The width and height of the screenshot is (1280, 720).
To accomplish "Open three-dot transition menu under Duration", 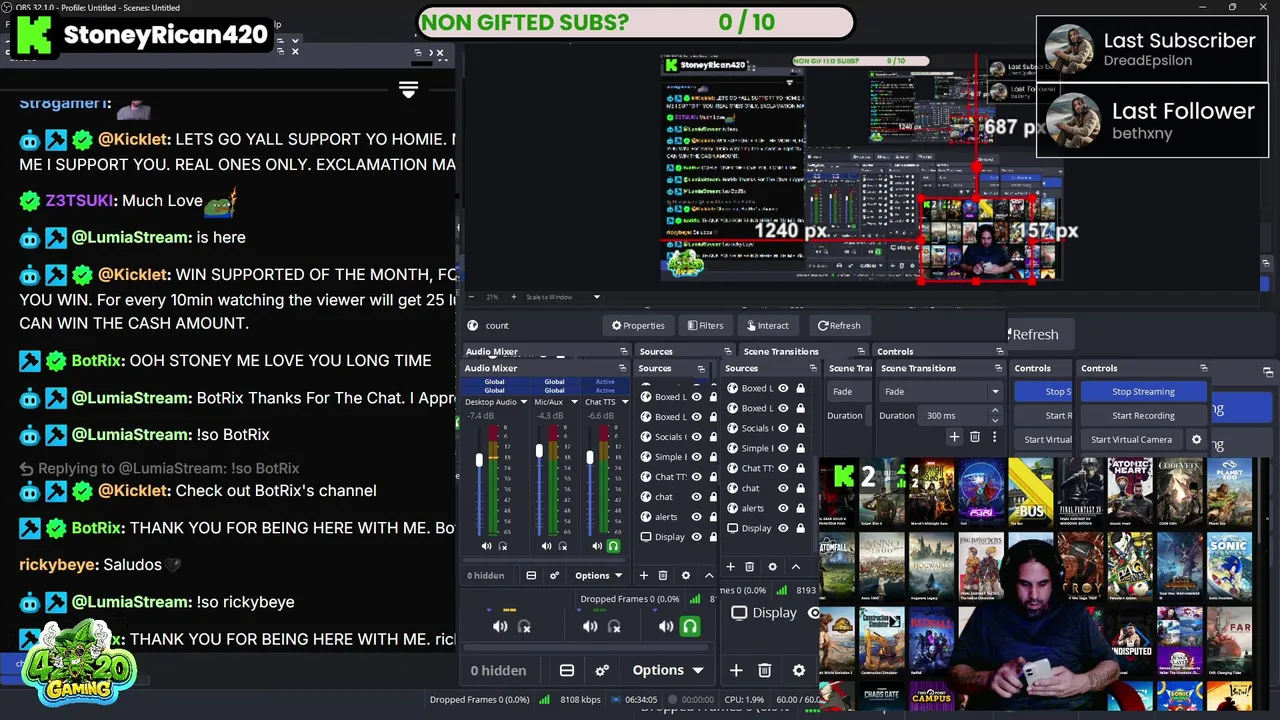I will pyautogui.click(x=994, y=437).
